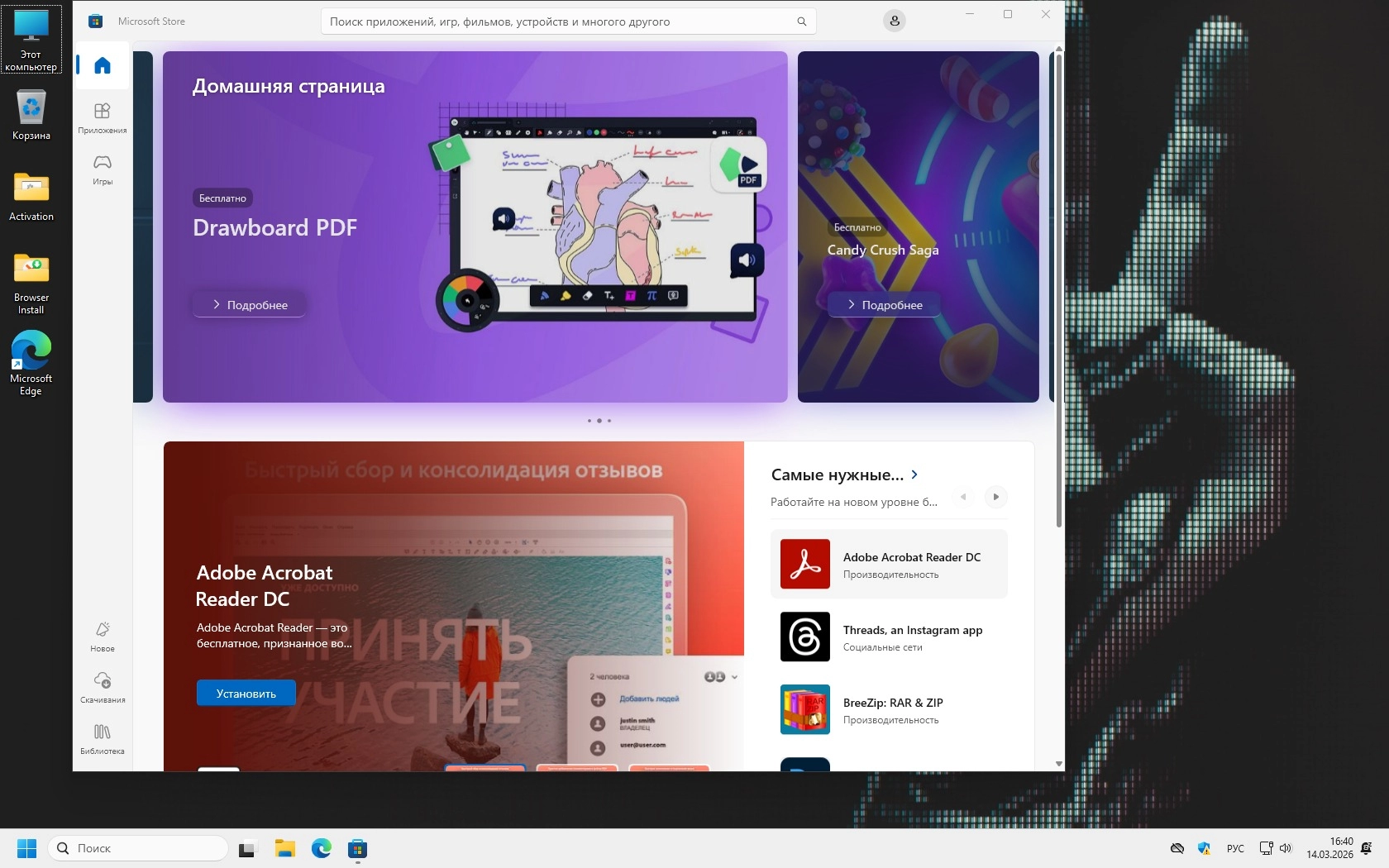Click the scrollbar up arrow
Screen dimensions: 1389x868
click(1059, 49)
